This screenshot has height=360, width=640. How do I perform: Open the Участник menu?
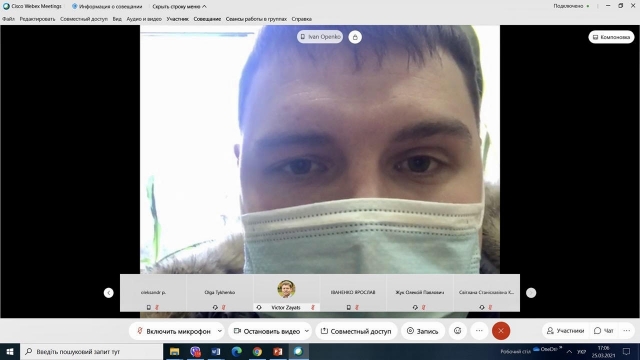tap(178, 19)
